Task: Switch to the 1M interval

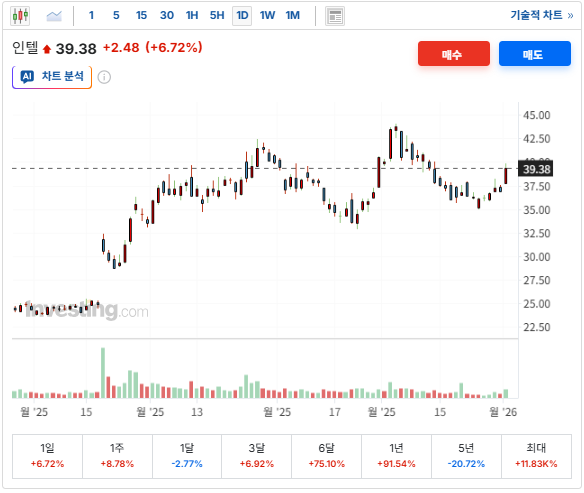Action: point(293,15)
